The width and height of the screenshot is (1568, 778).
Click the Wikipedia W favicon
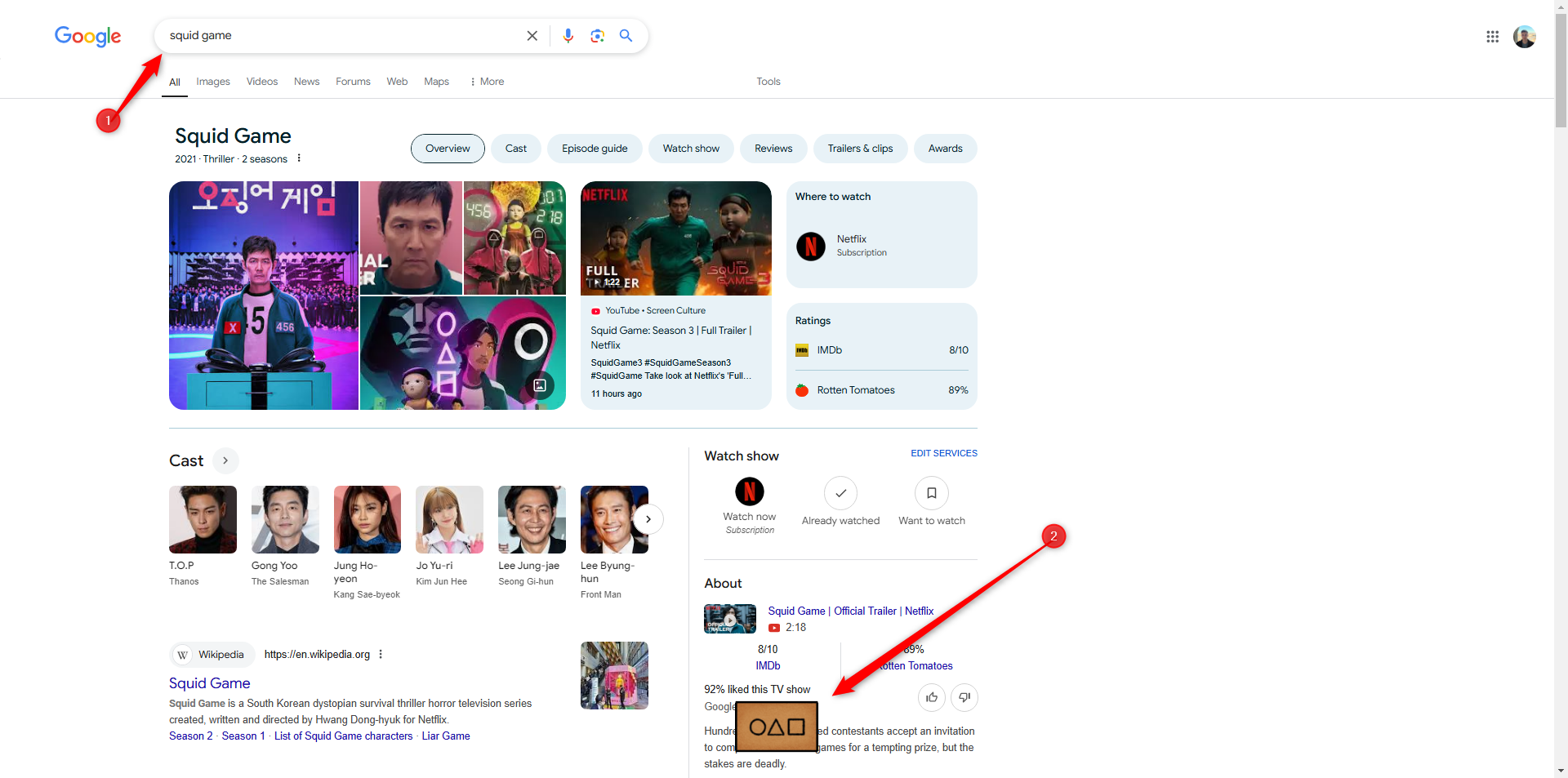[x=182, y=655]
